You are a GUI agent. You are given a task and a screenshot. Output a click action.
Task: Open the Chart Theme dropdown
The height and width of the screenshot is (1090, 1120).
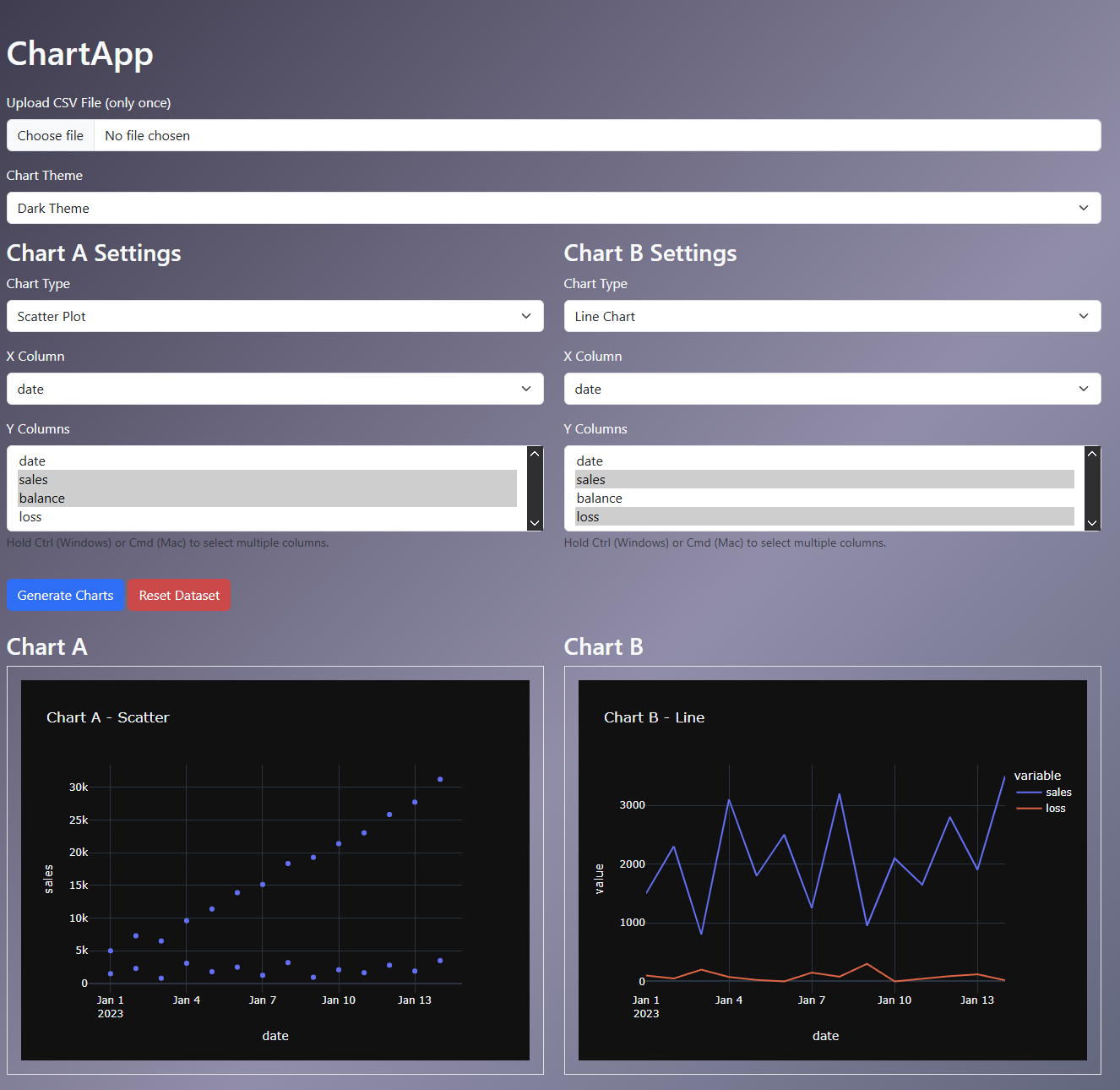tap(553, 208)
